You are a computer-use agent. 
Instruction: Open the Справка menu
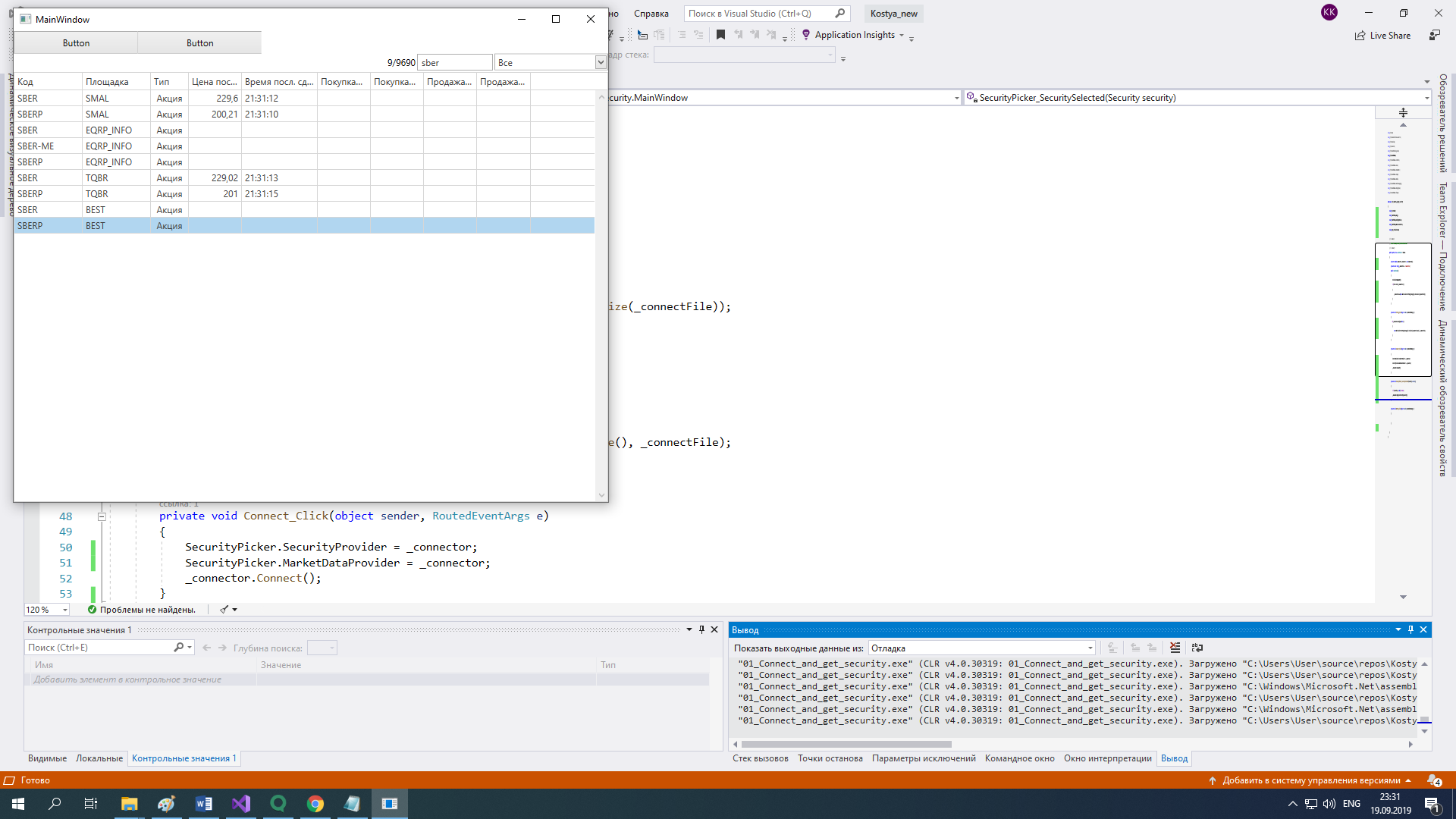click(651, 13)
